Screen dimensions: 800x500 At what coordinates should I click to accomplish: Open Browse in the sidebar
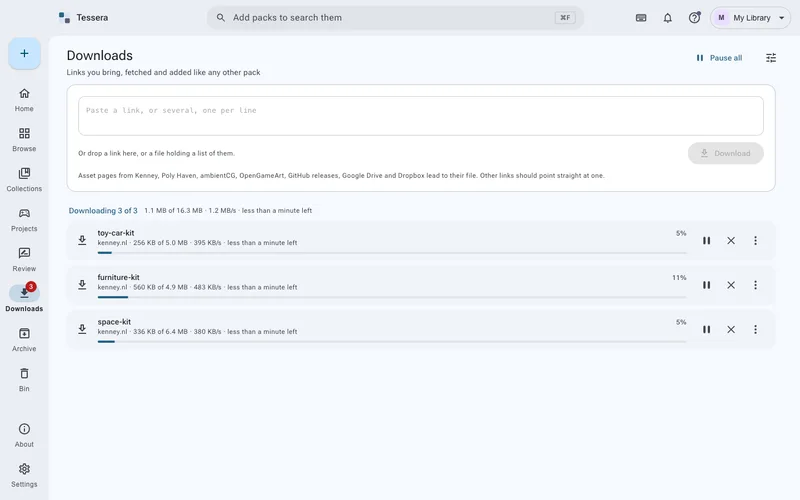pyautogui.click(x=24, y=140)
